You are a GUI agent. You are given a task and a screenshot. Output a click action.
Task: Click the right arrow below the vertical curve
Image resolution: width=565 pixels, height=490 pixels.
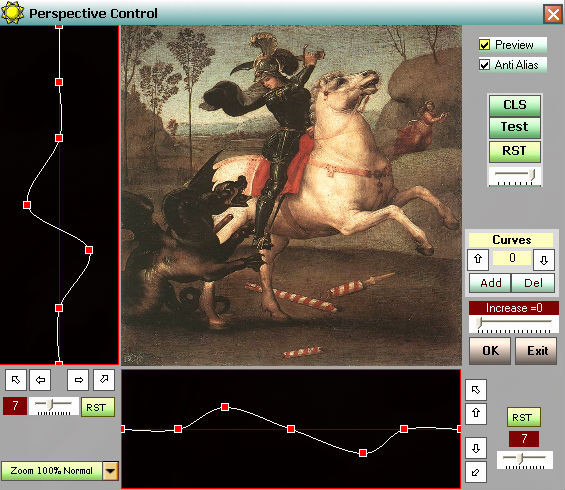click(78, 380)
